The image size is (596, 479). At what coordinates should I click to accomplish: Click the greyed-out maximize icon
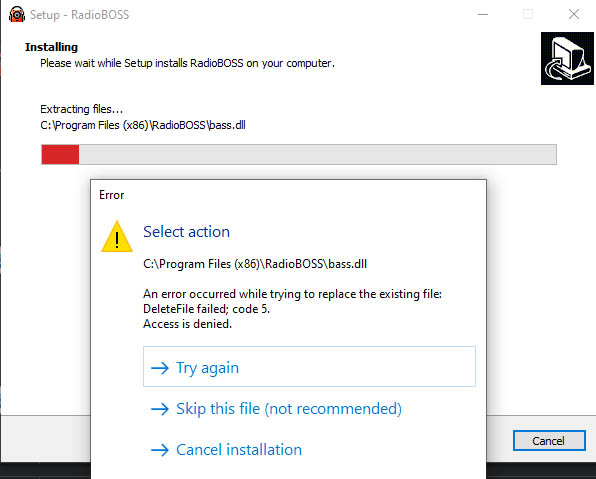click(528, 14)
